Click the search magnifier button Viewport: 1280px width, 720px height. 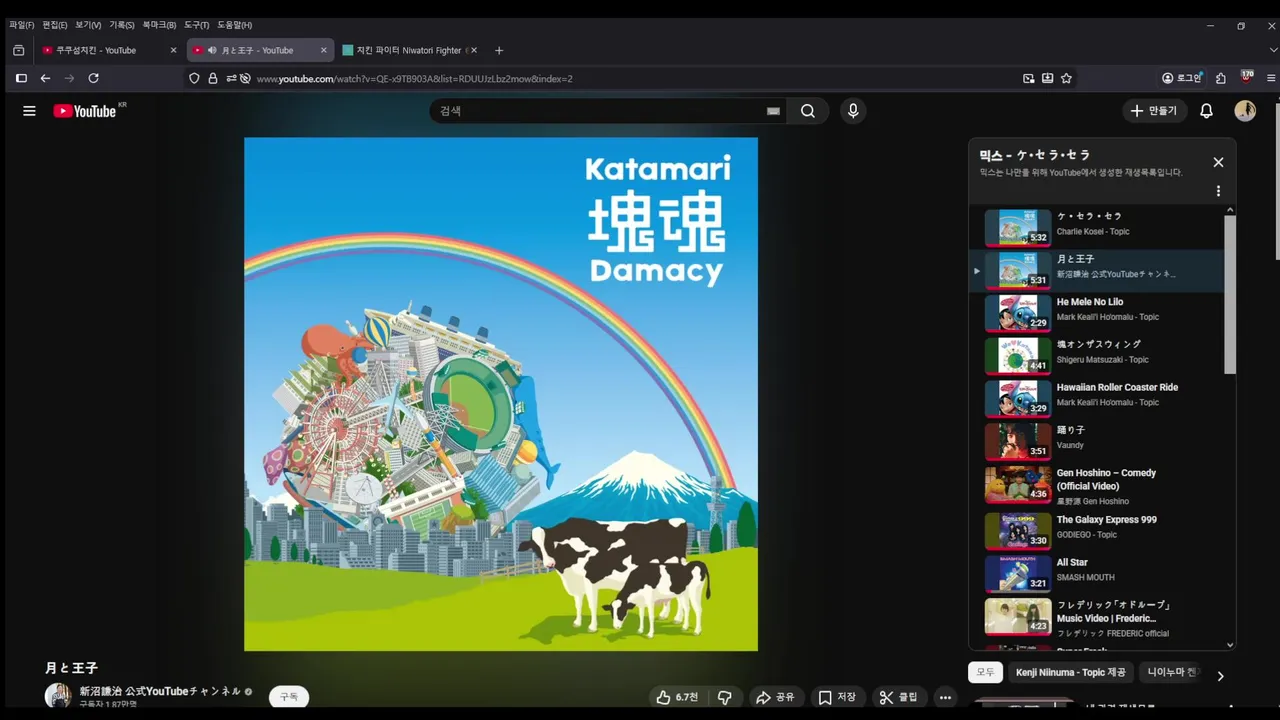coord(808,111)
